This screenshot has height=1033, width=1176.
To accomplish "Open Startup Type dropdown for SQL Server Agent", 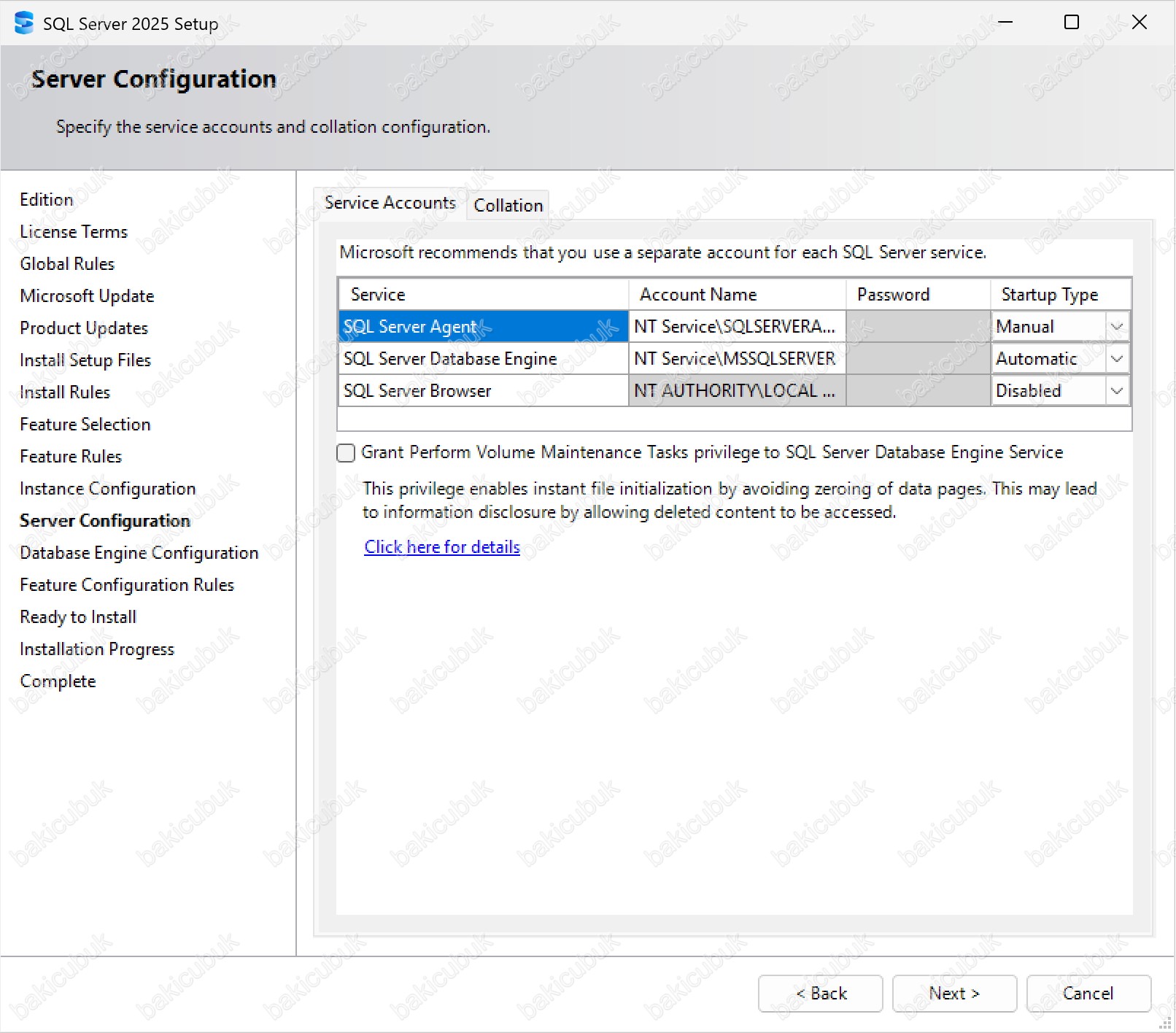I will point(1116,327).
